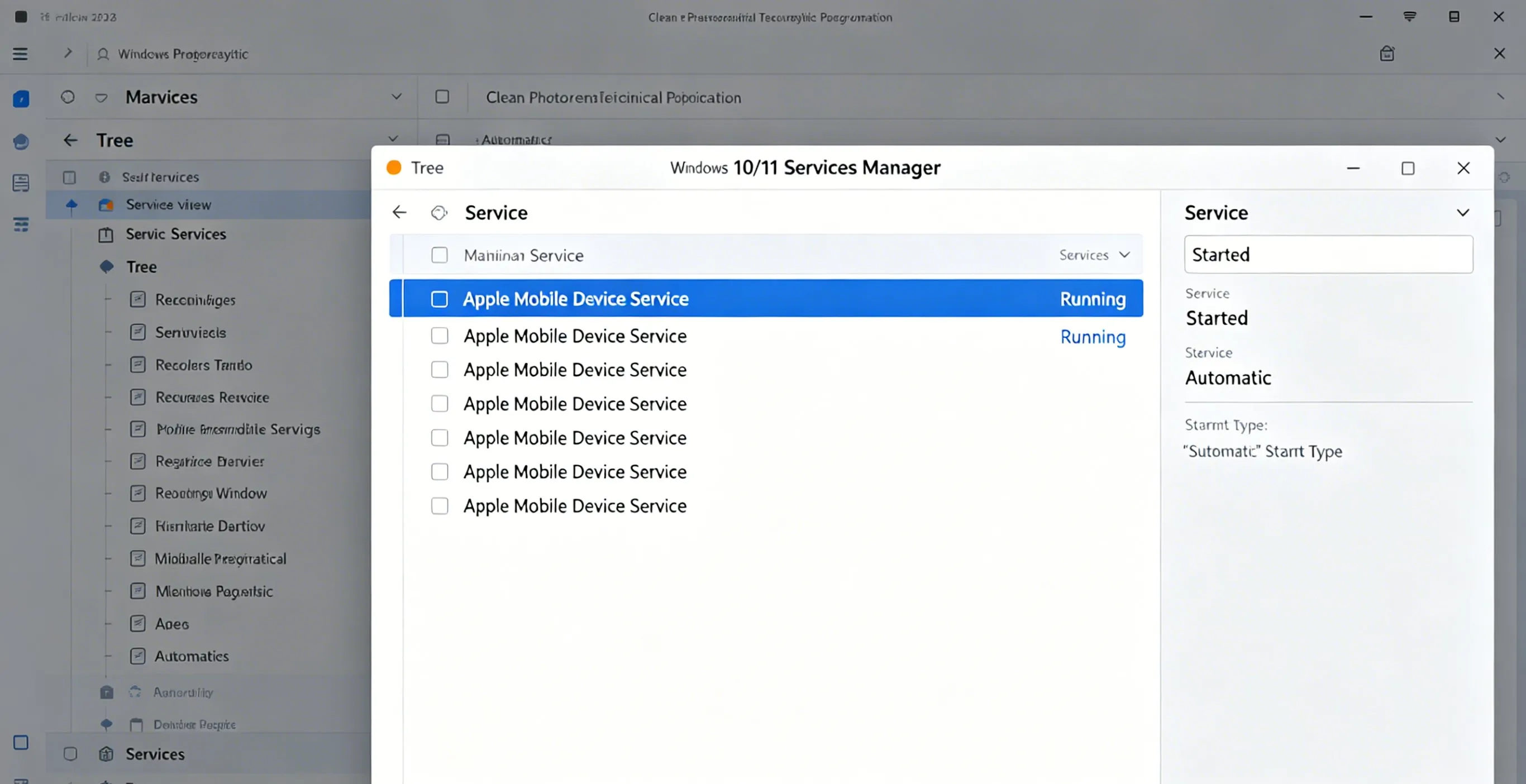The width and height of the screenshot is (1526, 784).
Task: Select Regɜrirce Ɓarvier tree item
Action: pyautogui.click(x=209, y=461)
